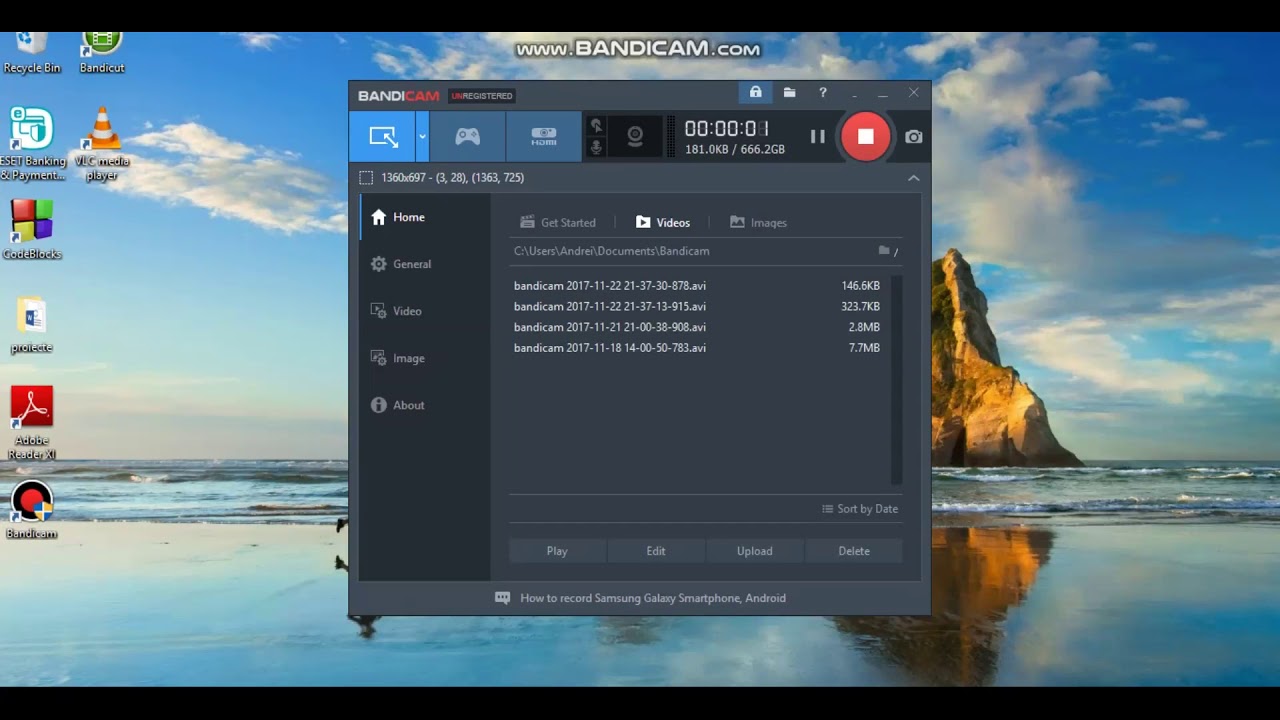Launch Adobe Reader XI desktop shortcut

tap(32, 423)
